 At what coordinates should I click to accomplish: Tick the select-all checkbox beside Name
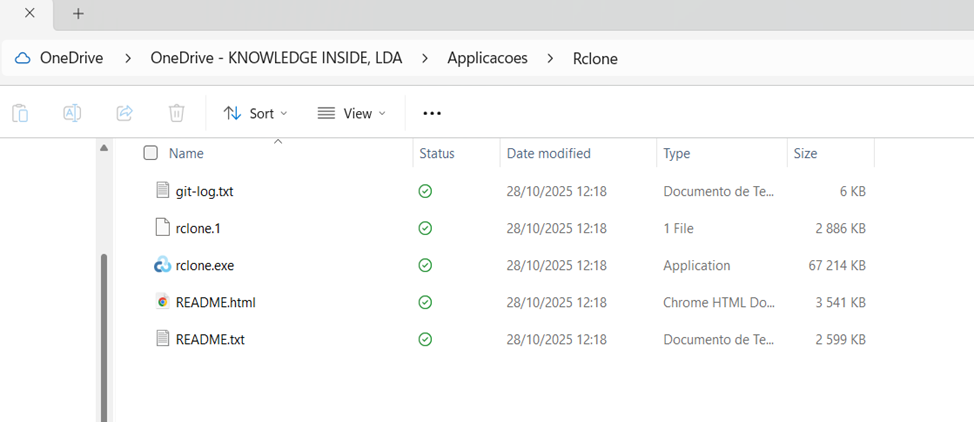(x=150, y=153)
